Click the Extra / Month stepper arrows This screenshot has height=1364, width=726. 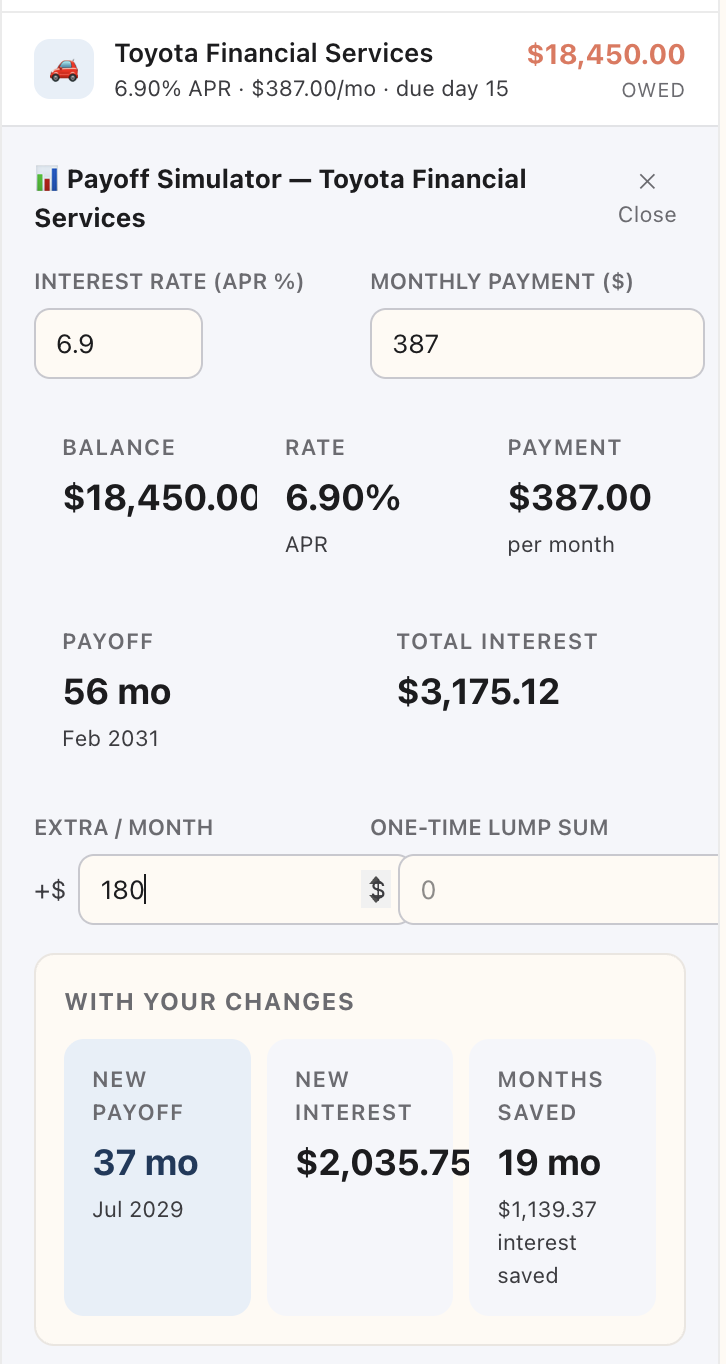pyautogui.click(x=377, y=889)
